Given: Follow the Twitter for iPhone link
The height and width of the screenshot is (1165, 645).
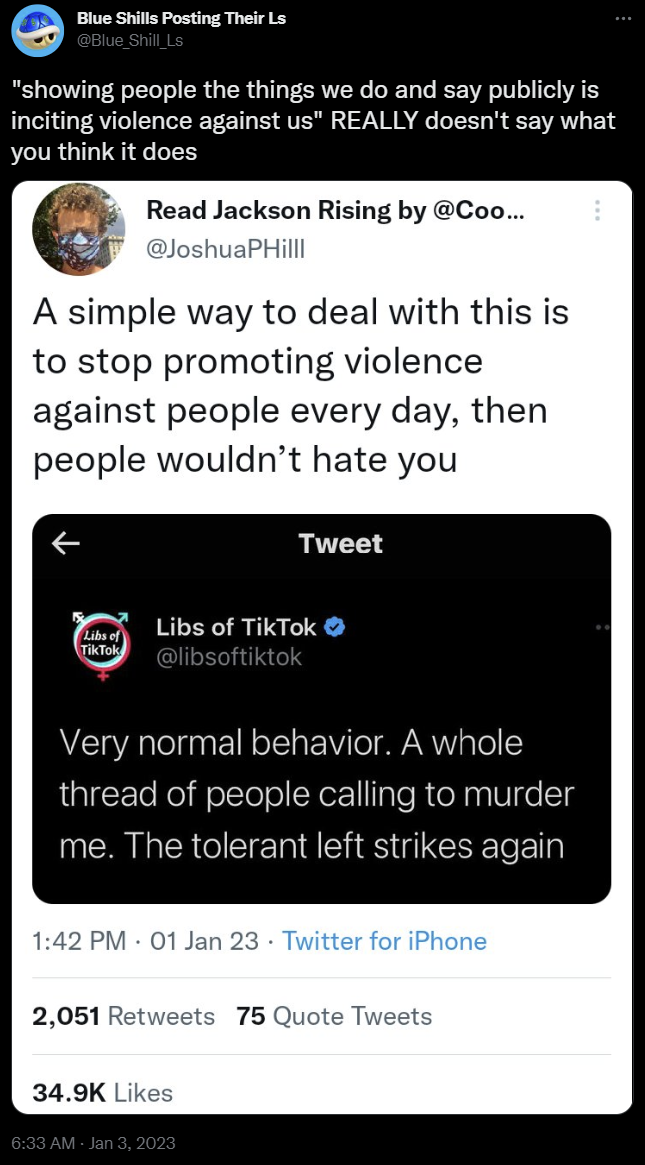Looking at the screenshot, I should tap(384, 941).
